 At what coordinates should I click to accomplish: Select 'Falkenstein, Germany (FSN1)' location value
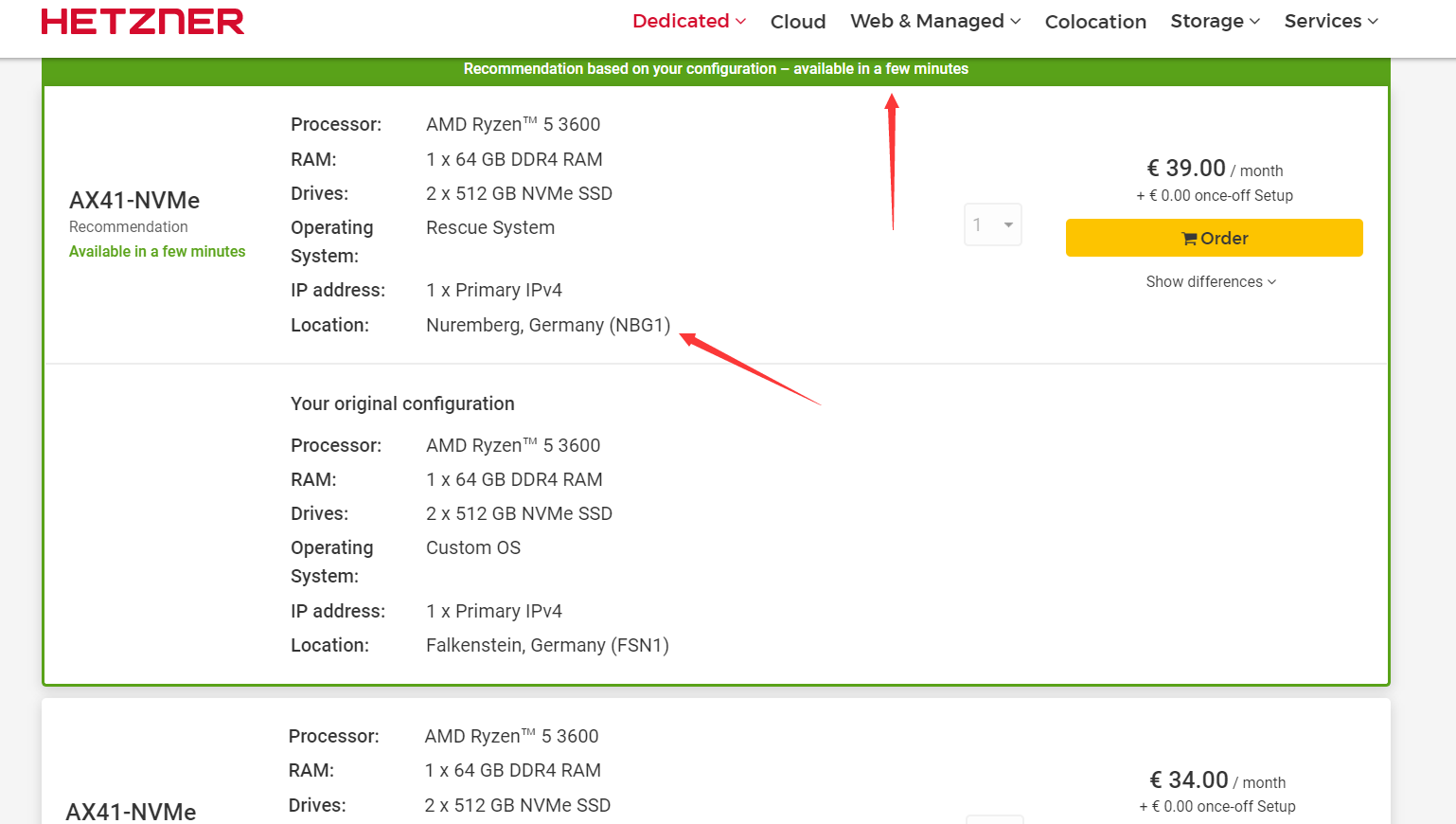pos(547,645)
